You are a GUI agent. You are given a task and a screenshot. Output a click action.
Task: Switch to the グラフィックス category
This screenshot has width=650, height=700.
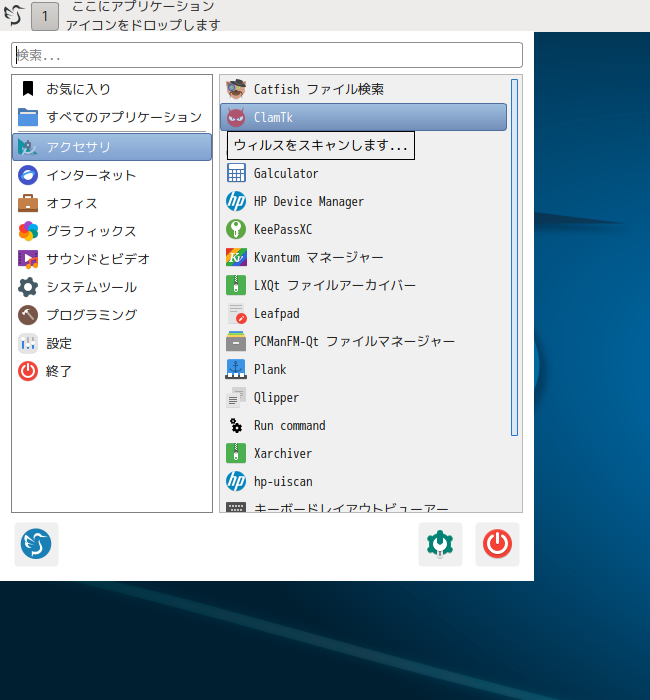112,231
